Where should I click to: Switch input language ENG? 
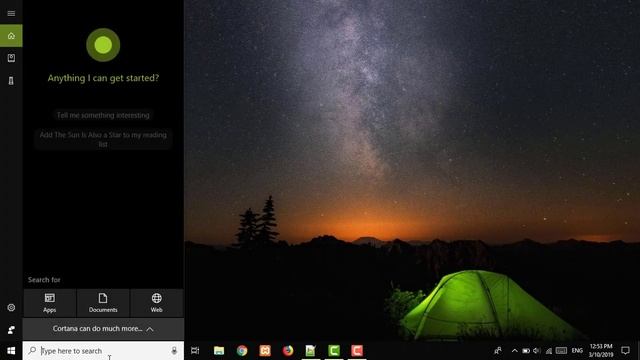(577, 351)
